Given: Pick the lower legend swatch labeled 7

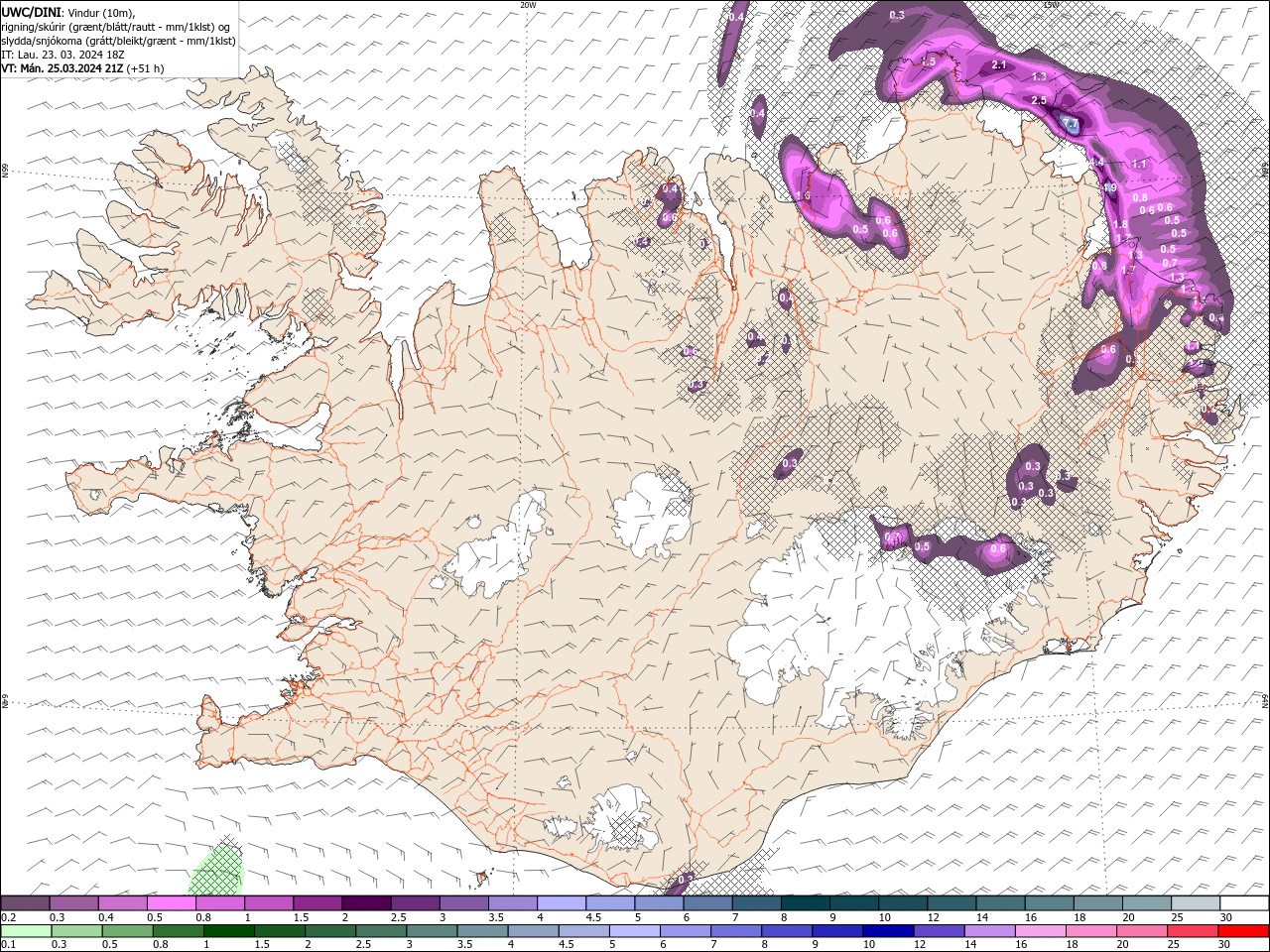Looking at the screenshot, I should point(736,931).
